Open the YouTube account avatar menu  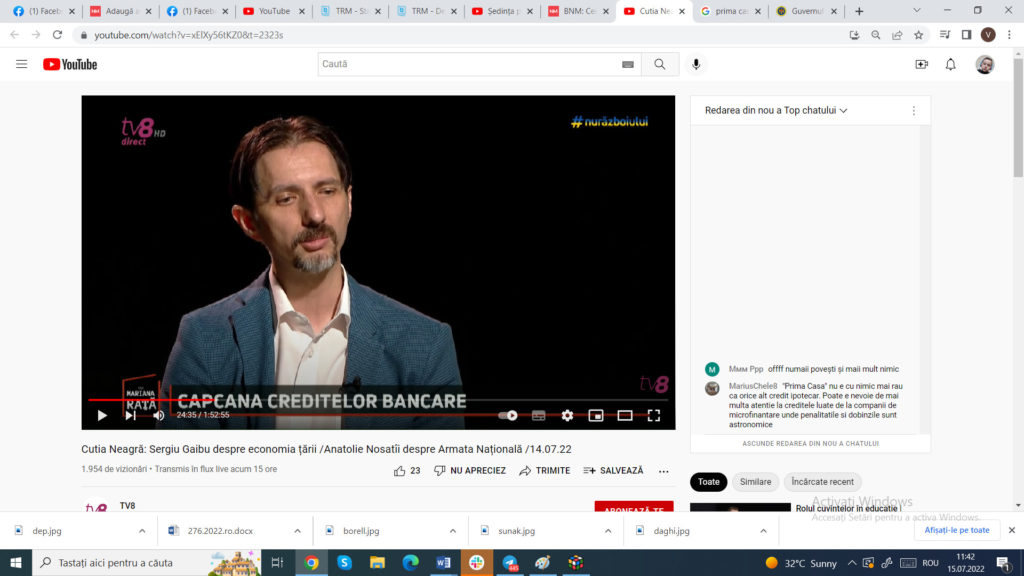(985, 64)
